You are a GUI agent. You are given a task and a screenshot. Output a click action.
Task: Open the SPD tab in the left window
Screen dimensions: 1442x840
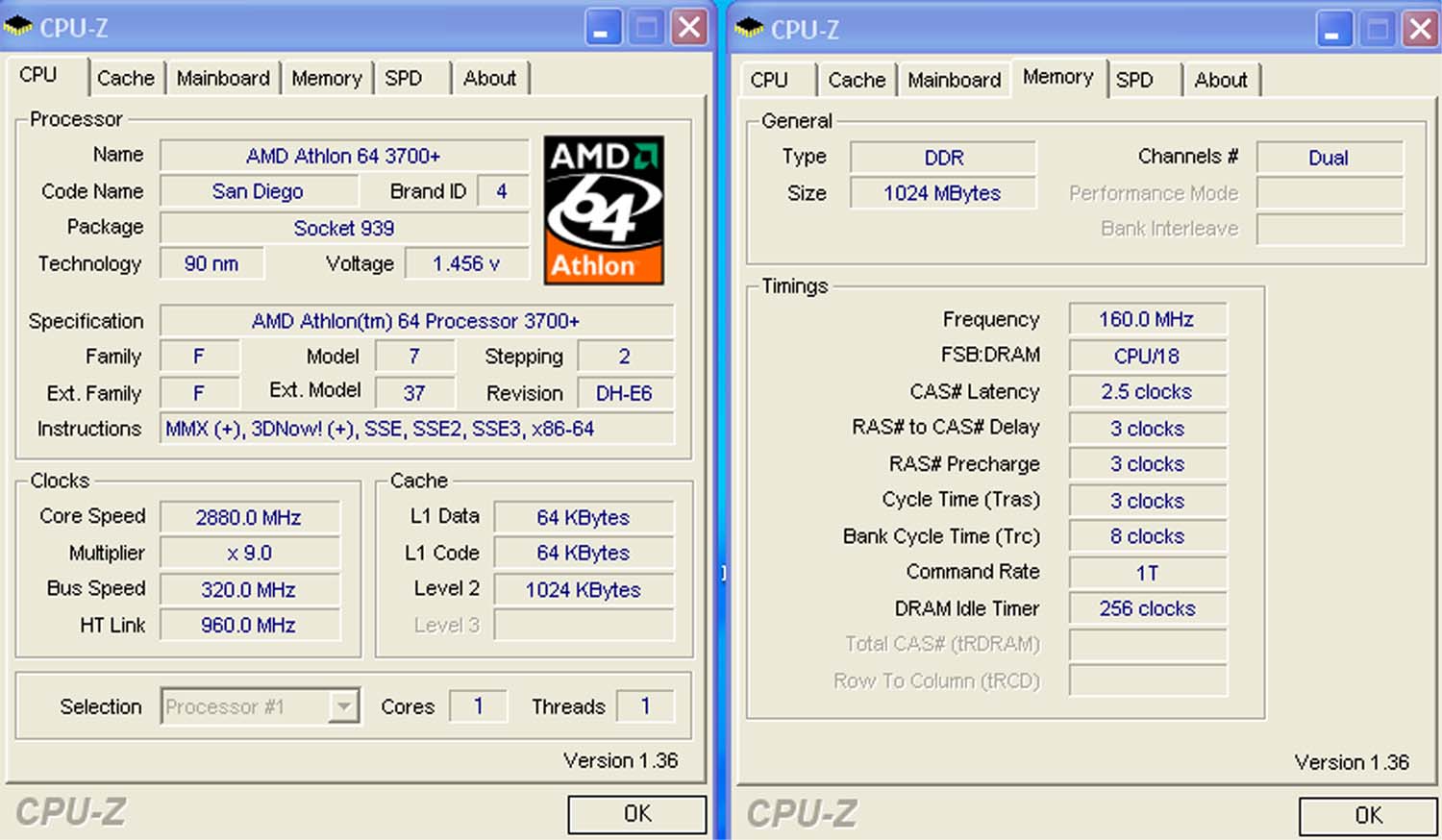click(x=404, y=78)
